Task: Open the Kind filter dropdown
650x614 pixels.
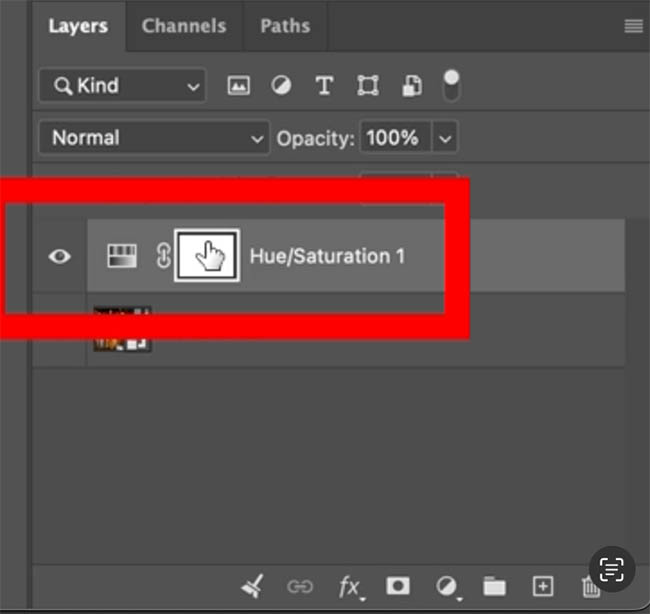Action: tap(123, 85)
